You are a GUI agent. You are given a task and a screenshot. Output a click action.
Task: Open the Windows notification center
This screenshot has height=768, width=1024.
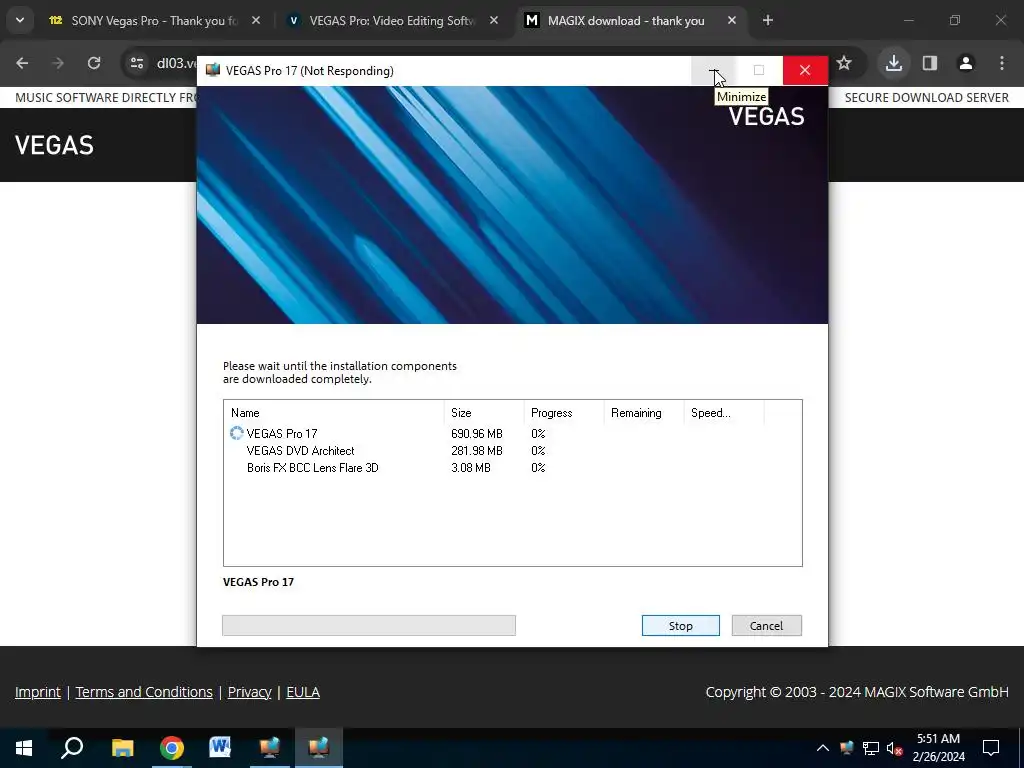(991, 748)
